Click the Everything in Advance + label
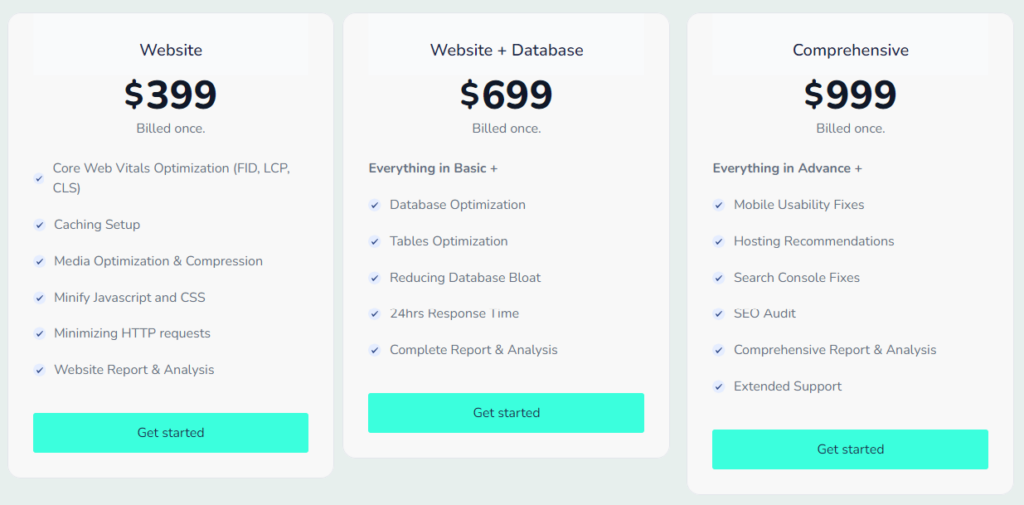Screen dimensions: 1024x505 (787, 168)
